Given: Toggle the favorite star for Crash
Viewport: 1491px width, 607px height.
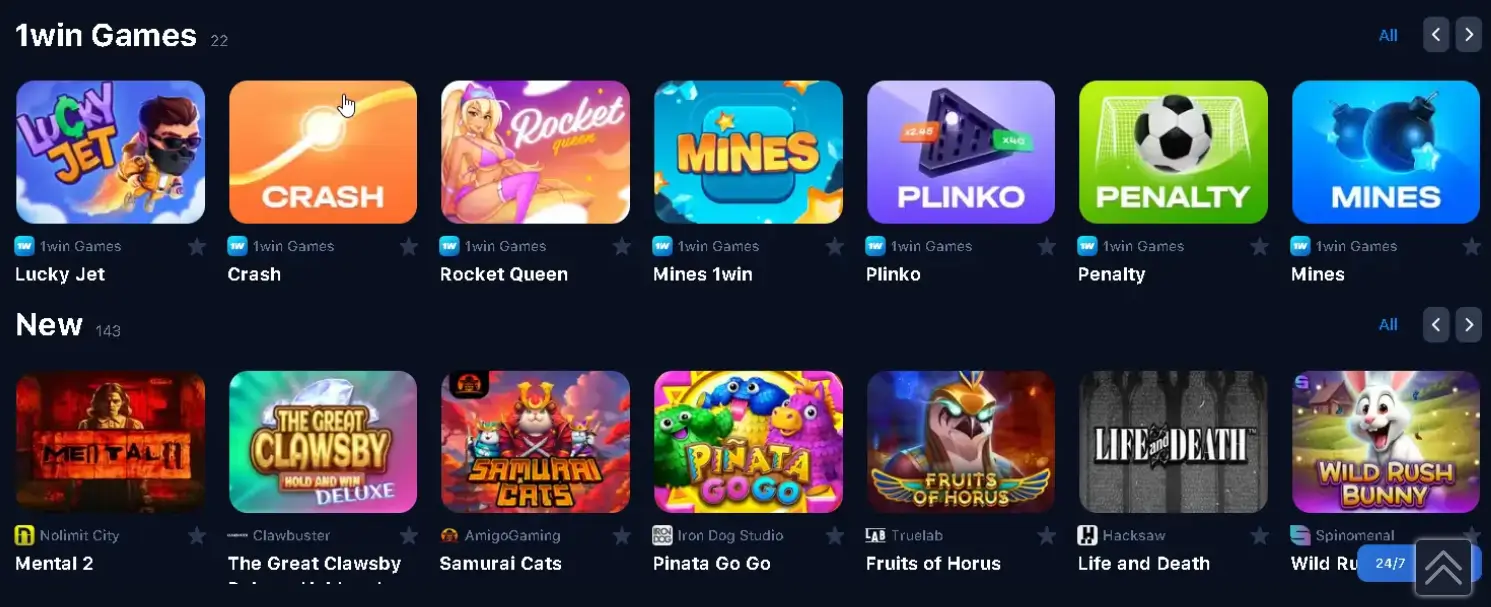Looking at the screenshot, I should 409,246.
